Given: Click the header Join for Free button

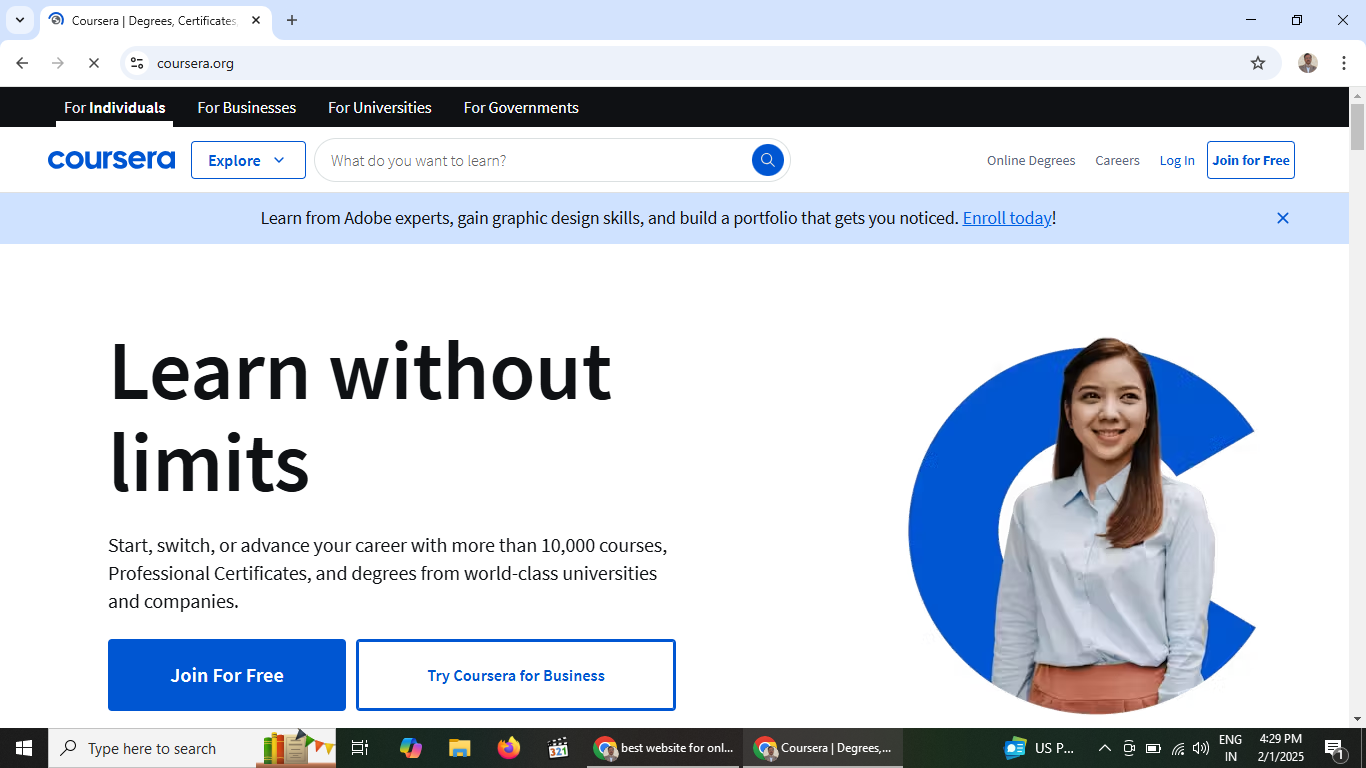Looking at the screenshot, I should pyautogui.click(x=1251, y=160).
